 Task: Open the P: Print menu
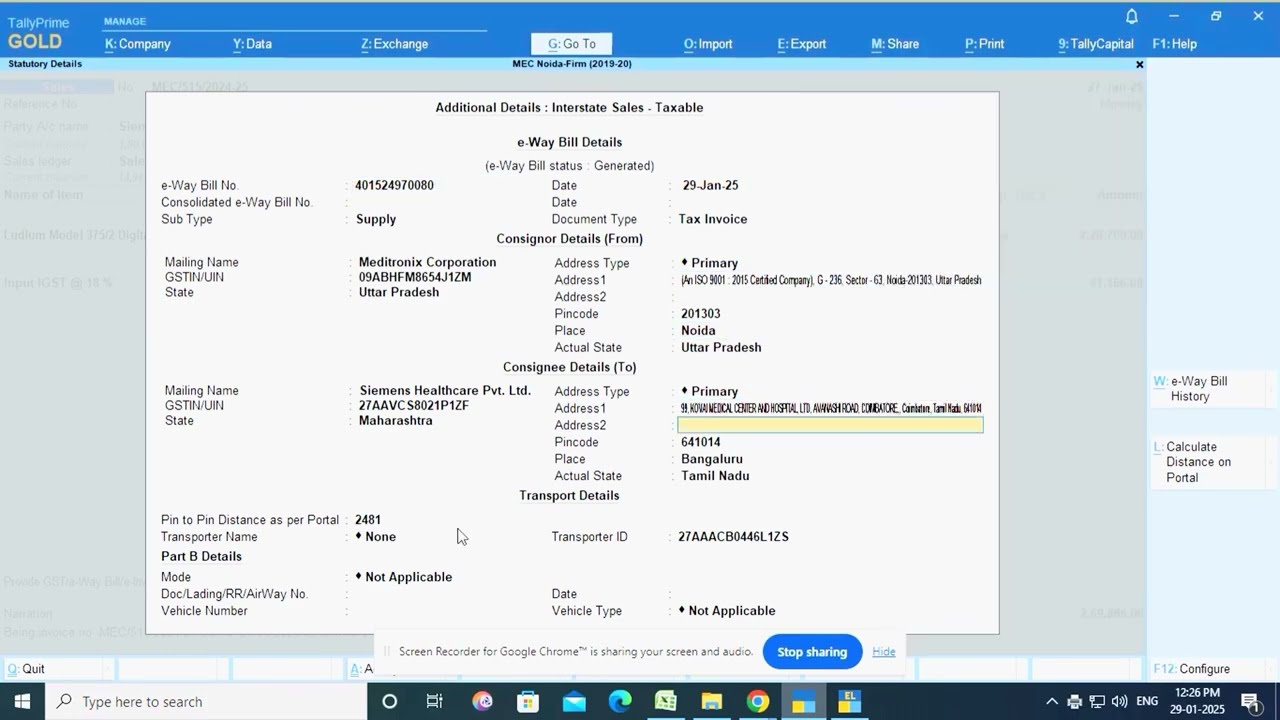click(x=985, y=44)
